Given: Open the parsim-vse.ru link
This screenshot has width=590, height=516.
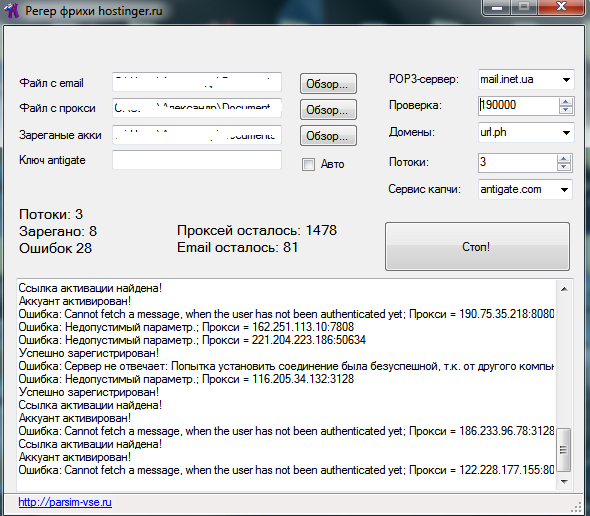Looking at the screenshot, I should [x=65, y=502].
